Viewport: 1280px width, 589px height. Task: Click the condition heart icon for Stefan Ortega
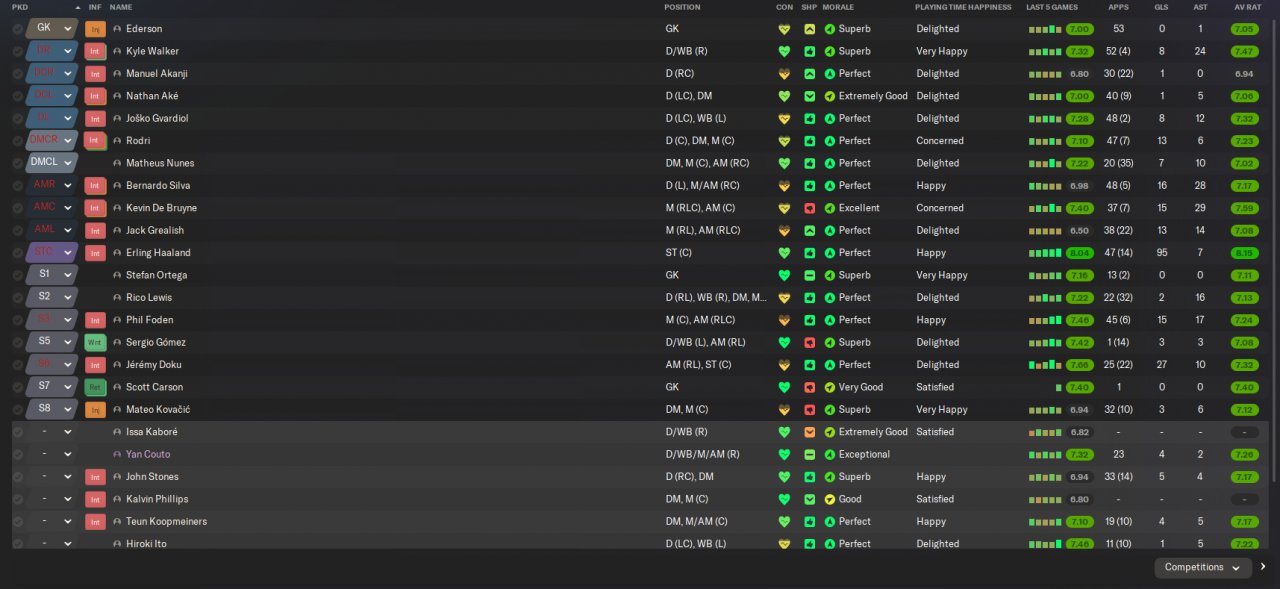pyautogui.click(x=784, y=275)
